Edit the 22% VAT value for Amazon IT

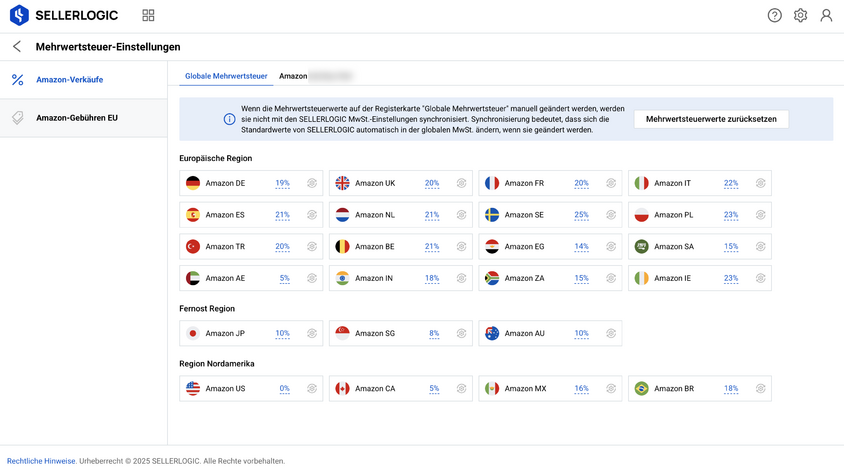(x=731, y=183)
